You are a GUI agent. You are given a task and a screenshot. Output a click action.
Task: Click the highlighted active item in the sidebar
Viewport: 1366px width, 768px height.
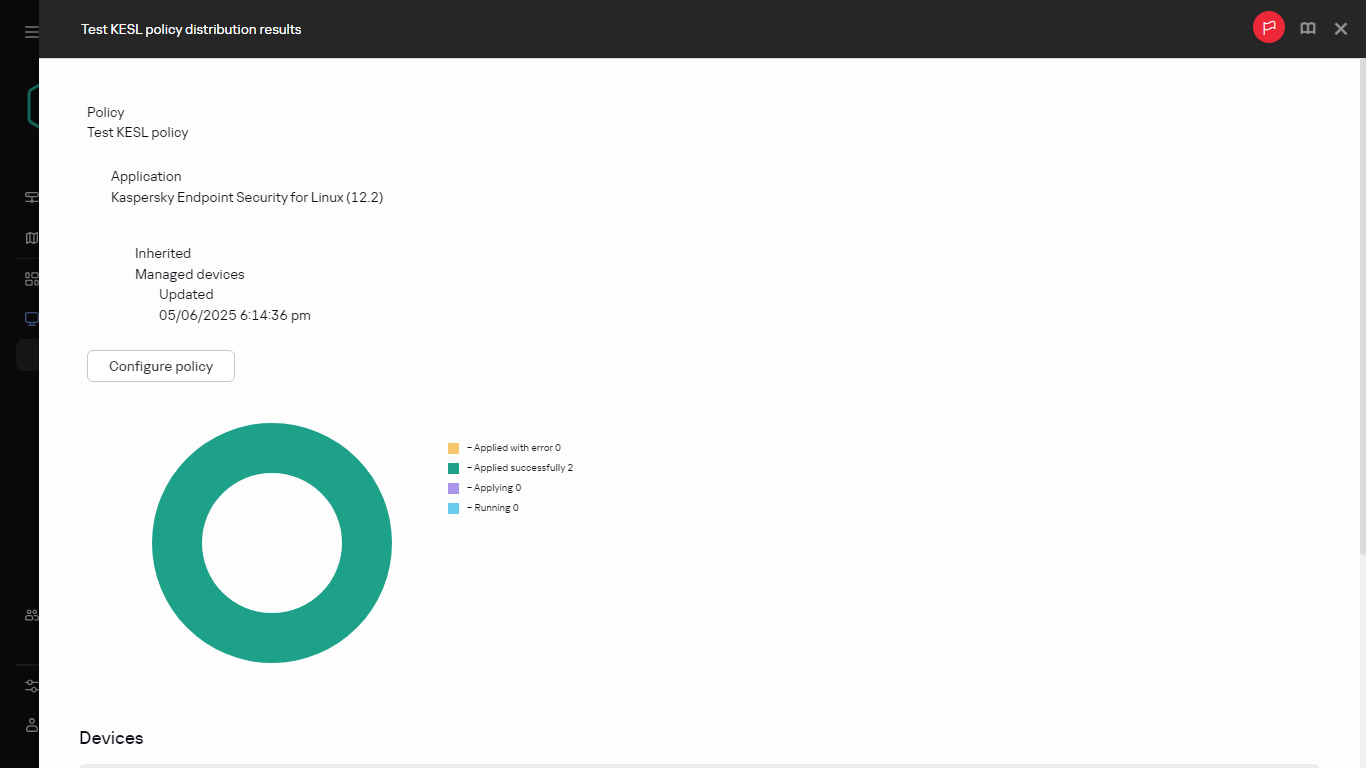(29, 355)
